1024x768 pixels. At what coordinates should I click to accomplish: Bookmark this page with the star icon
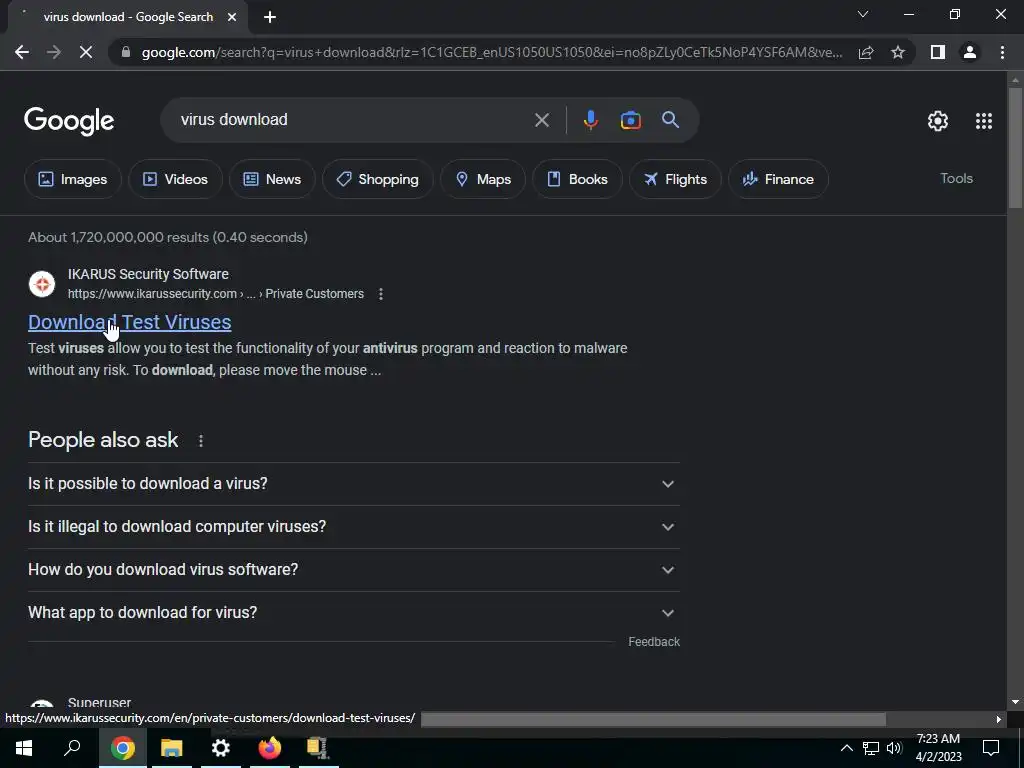click(898, 52)
